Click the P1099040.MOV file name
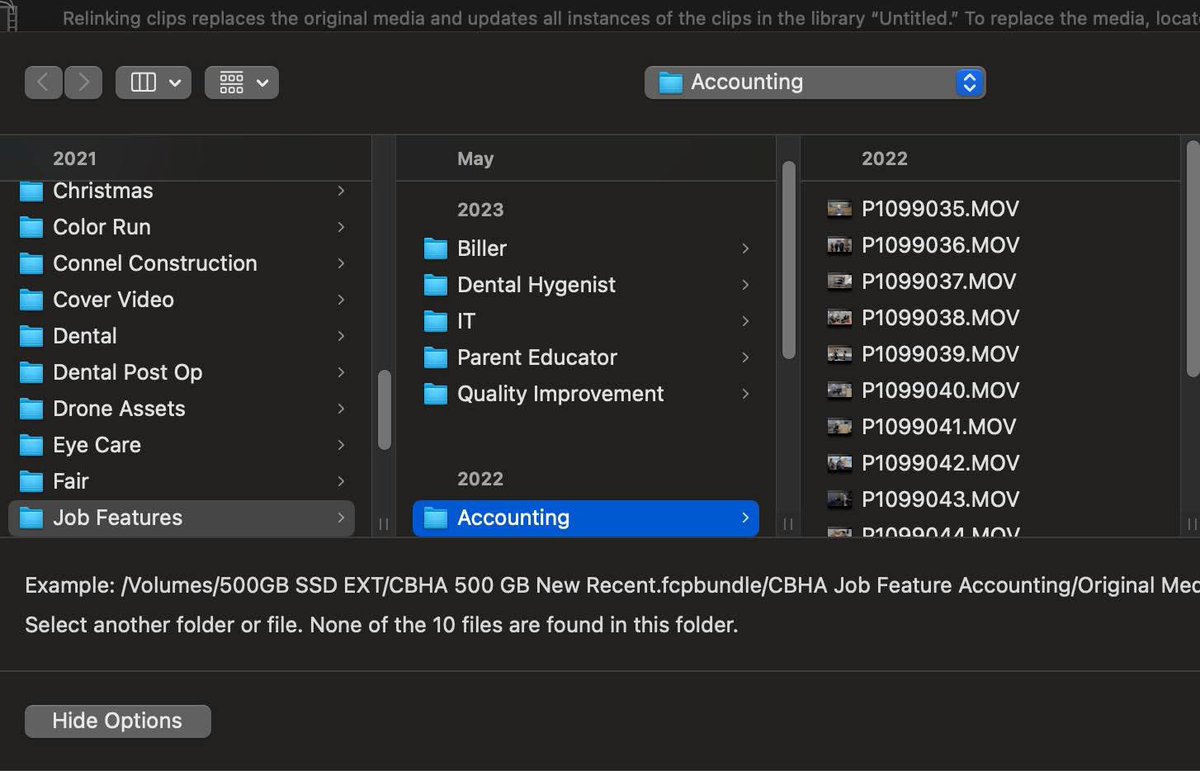The height and width of the screenshot is (771, 1200). click(940, 390)
